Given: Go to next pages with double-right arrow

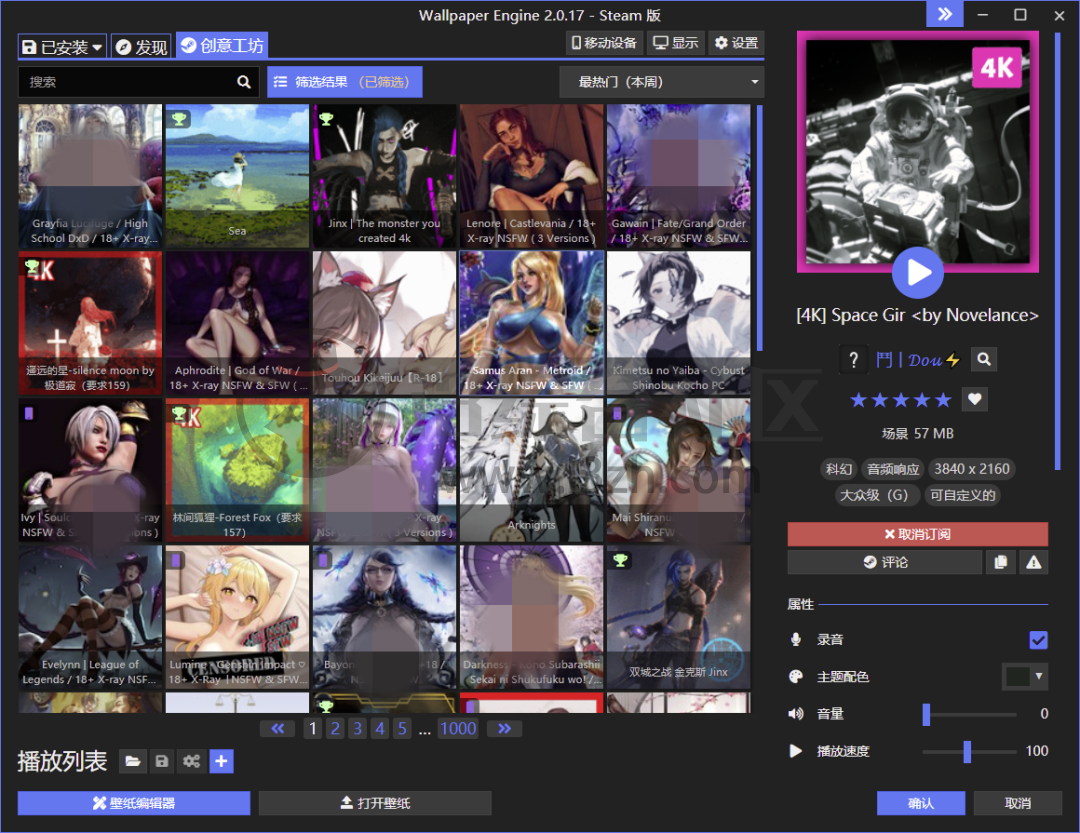Looking at the screenshot, I should 504,728.
